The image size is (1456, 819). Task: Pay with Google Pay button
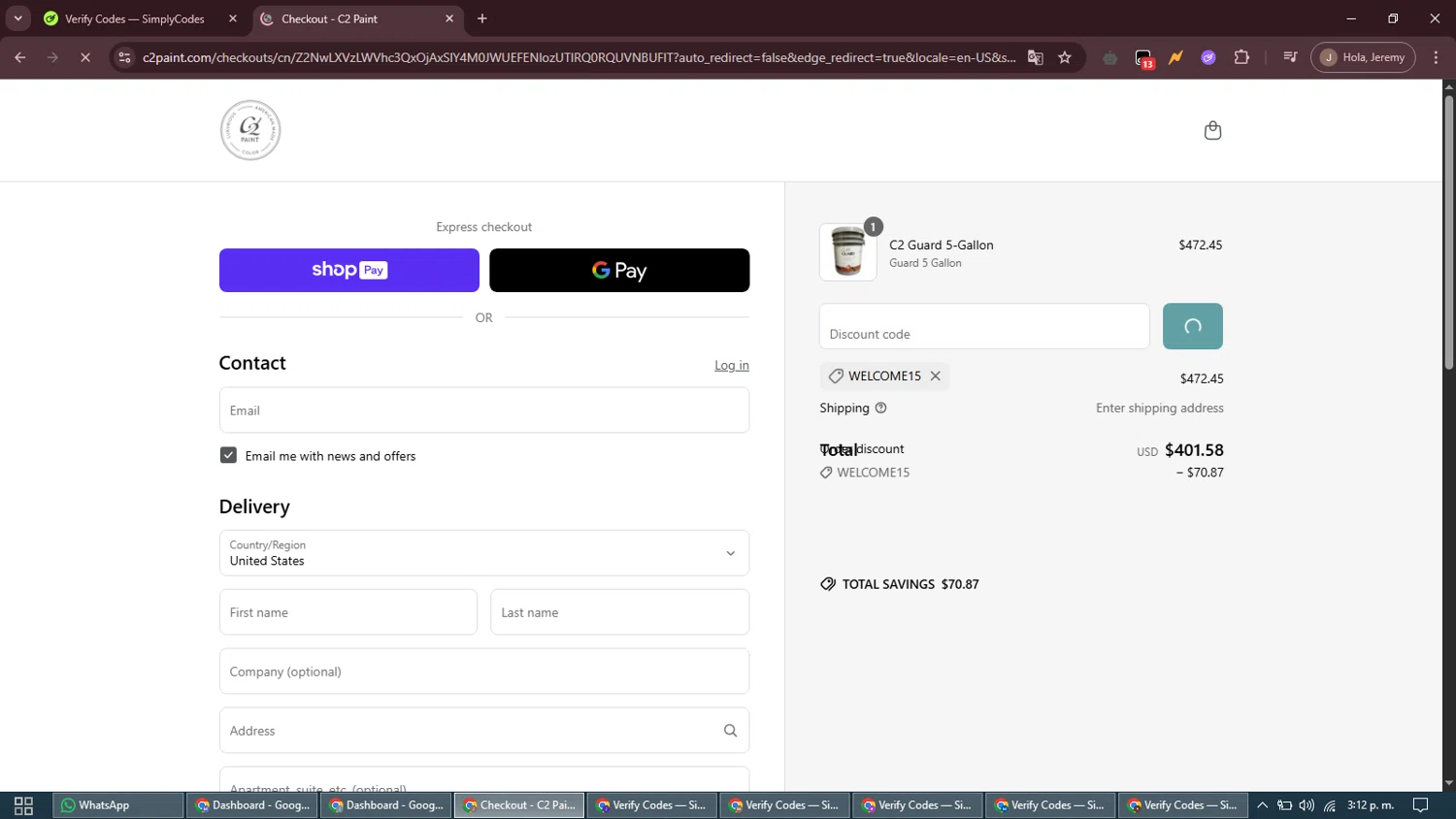coord(619,270)
